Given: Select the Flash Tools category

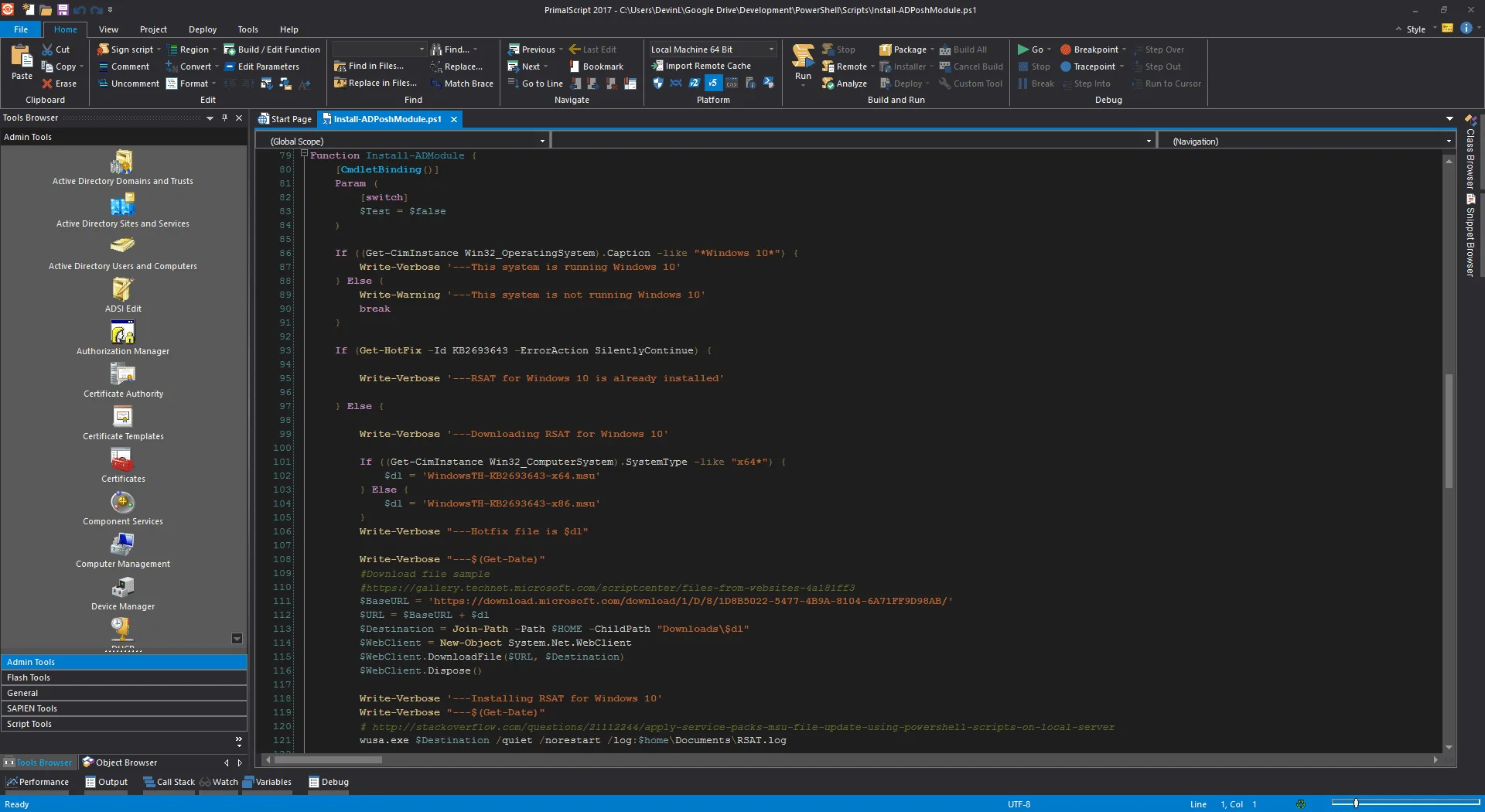Looking at the screenshot, I should (x=124, y=677).
